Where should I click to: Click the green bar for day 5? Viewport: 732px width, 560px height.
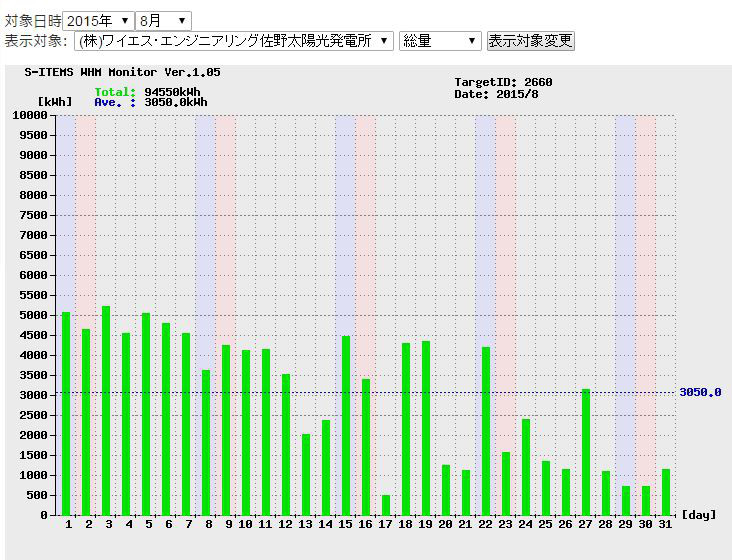pyautogui.click(x=146, y=414)
